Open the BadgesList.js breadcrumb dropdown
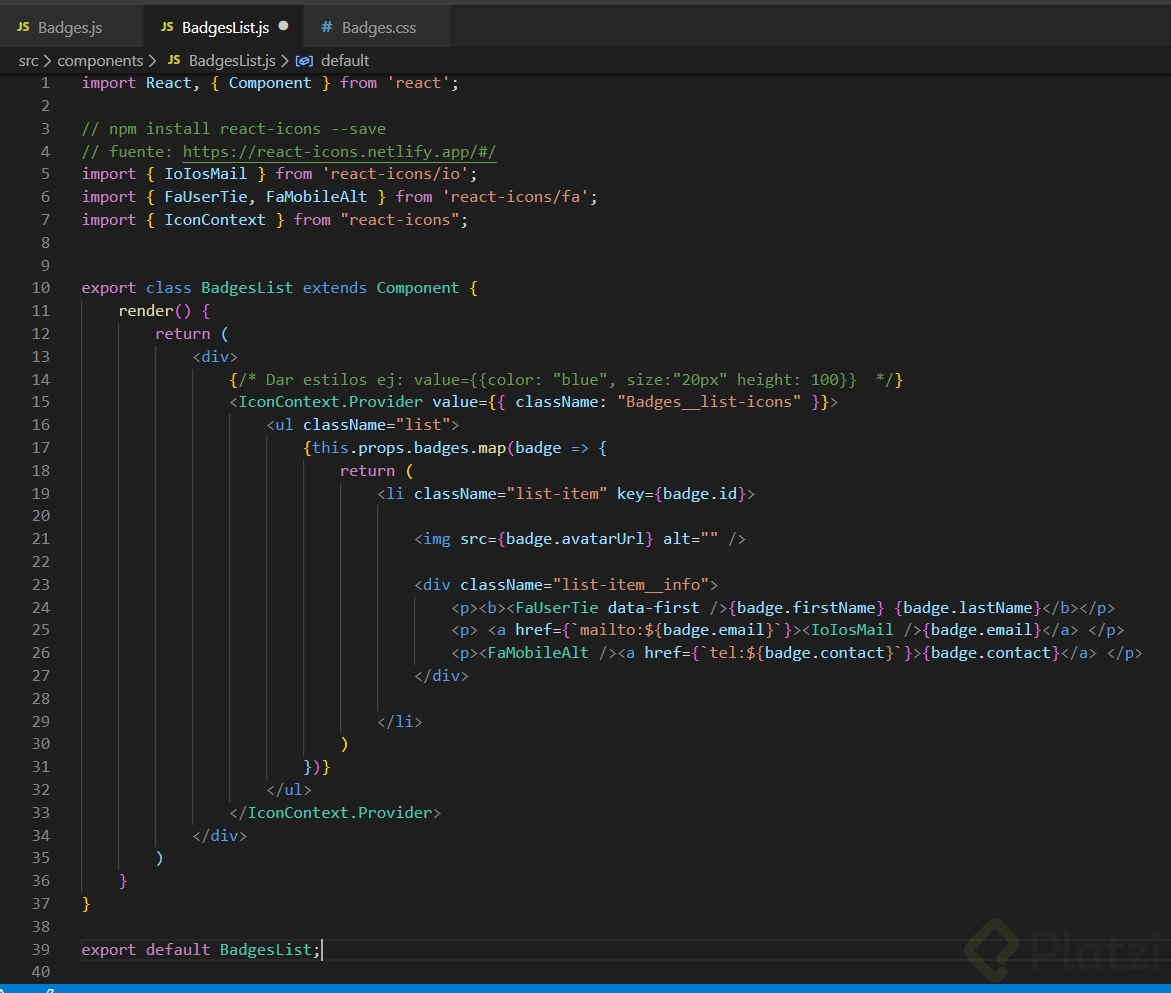Screen dimensions: 1171x993 pyautogui.click(x=231, y=61)
